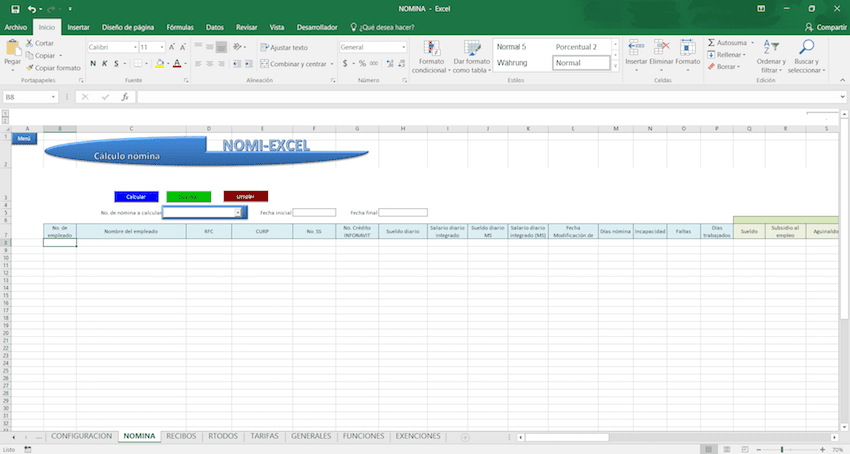
Task: Click the red font color A
Action: point(177,63)
